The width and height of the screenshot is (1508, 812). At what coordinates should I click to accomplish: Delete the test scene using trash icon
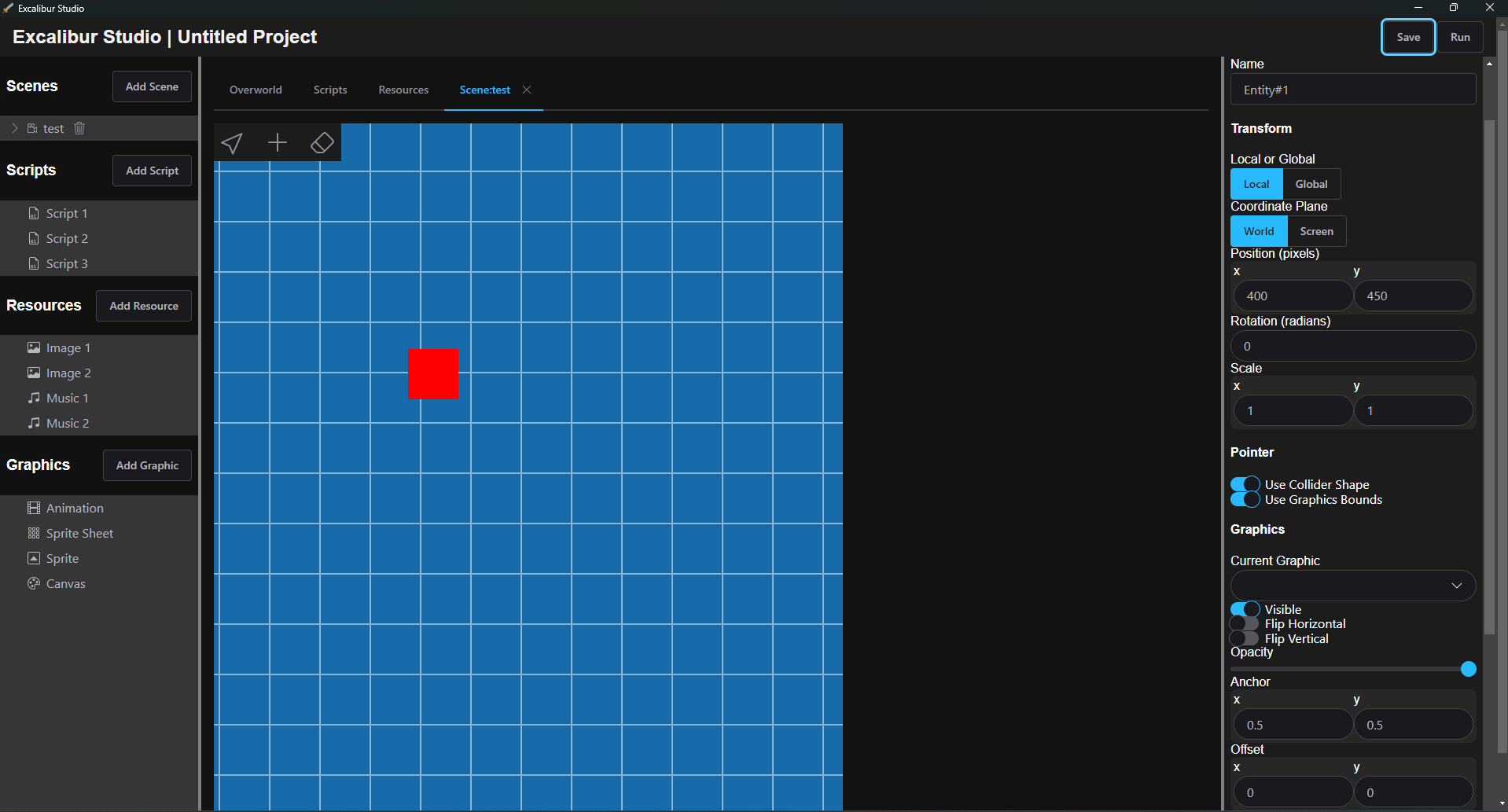[x=79, y=128]
